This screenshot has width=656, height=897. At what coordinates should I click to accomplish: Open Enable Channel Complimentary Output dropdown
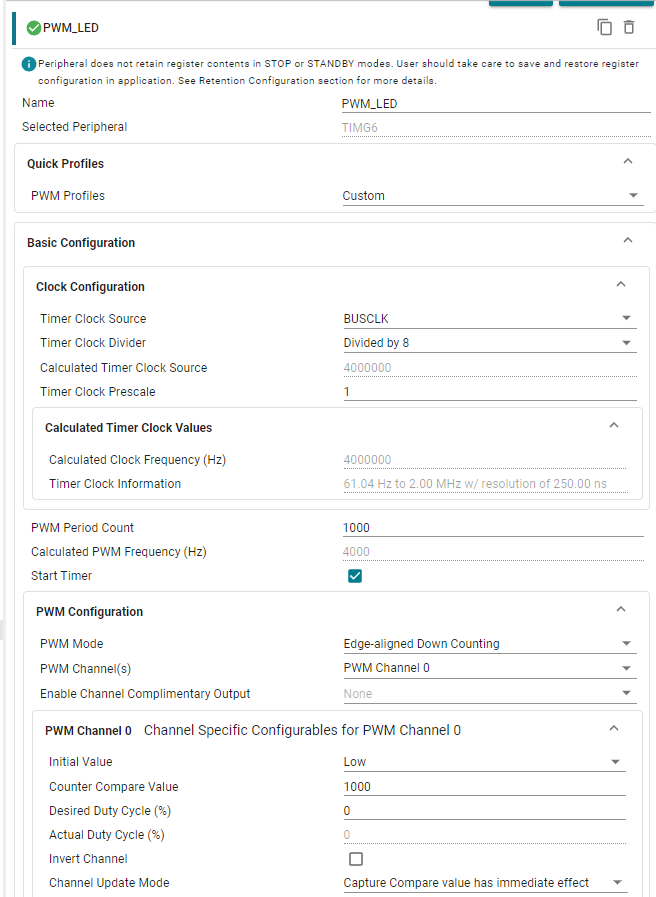point(490,693)
